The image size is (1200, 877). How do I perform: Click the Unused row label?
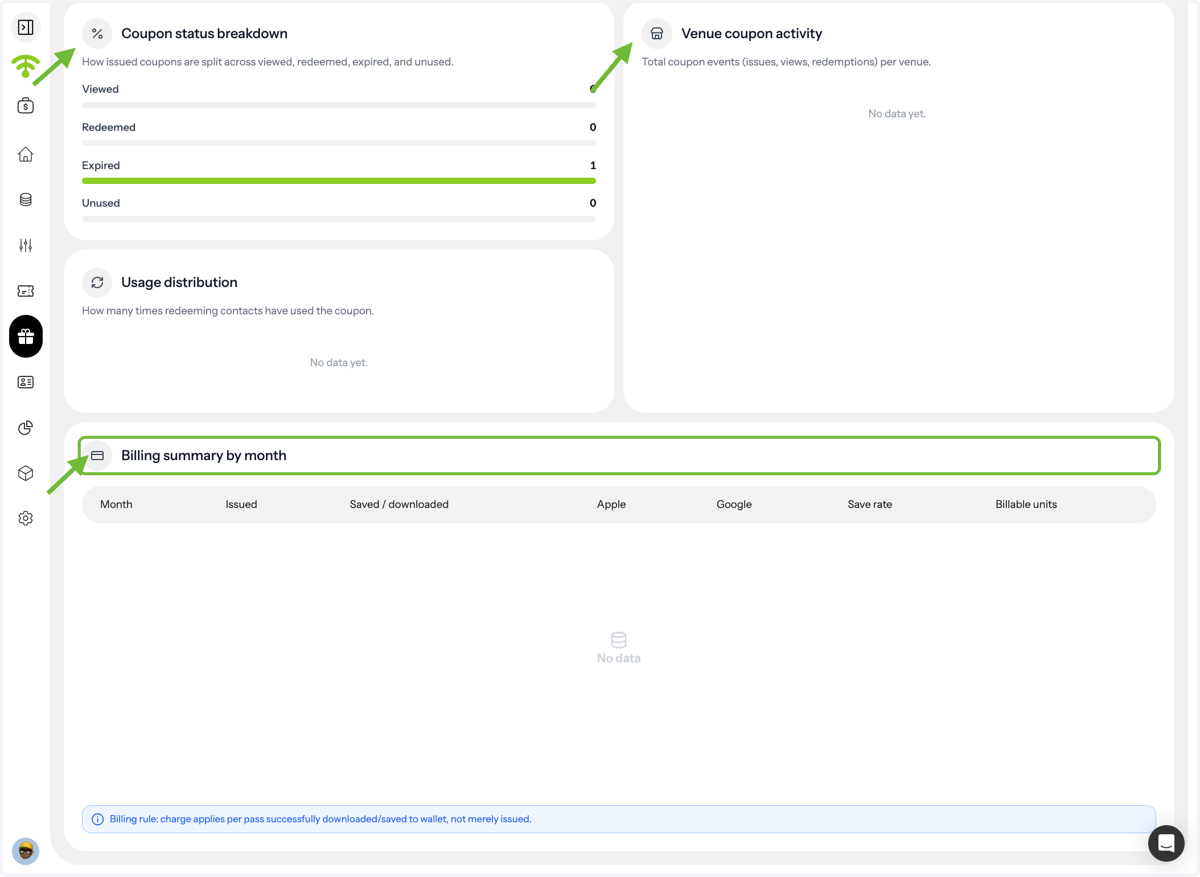pyautogui.click(x=101, y=203)
